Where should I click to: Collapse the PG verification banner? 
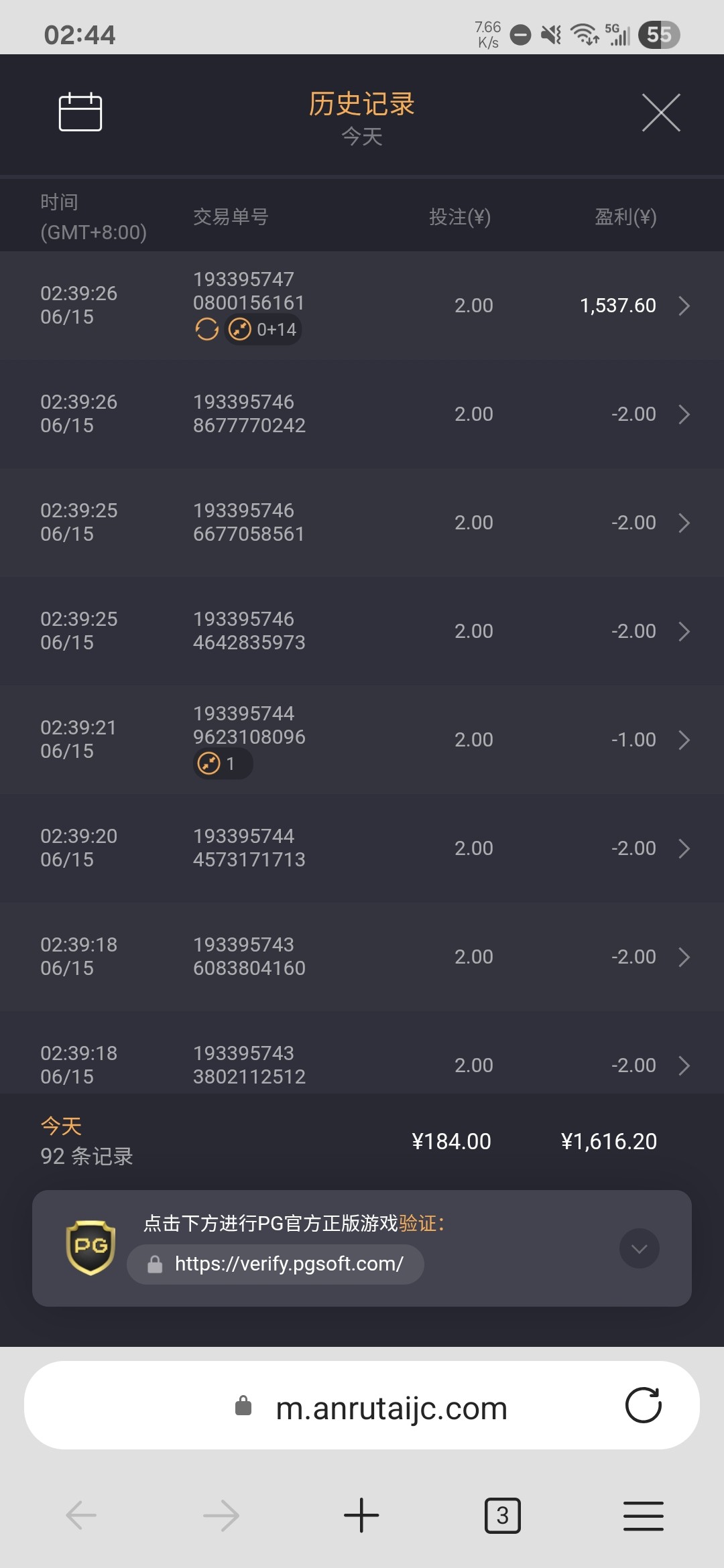(640, 1248)
